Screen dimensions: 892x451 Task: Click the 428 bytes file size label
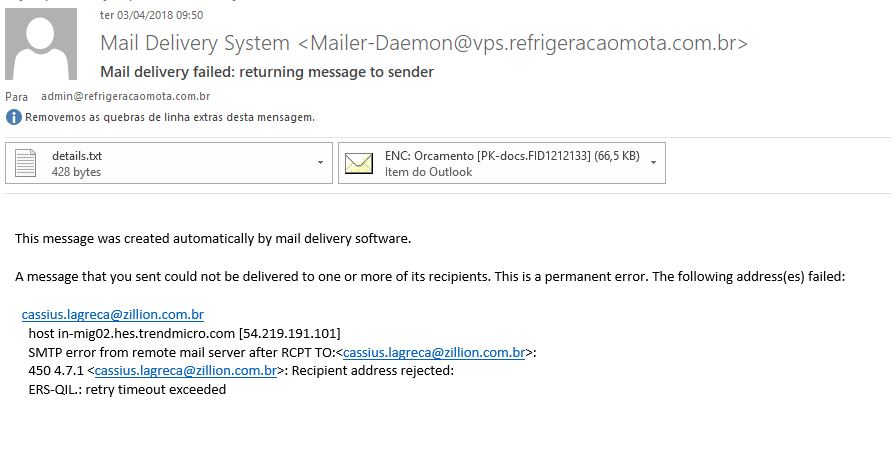[x=76, y=172]
